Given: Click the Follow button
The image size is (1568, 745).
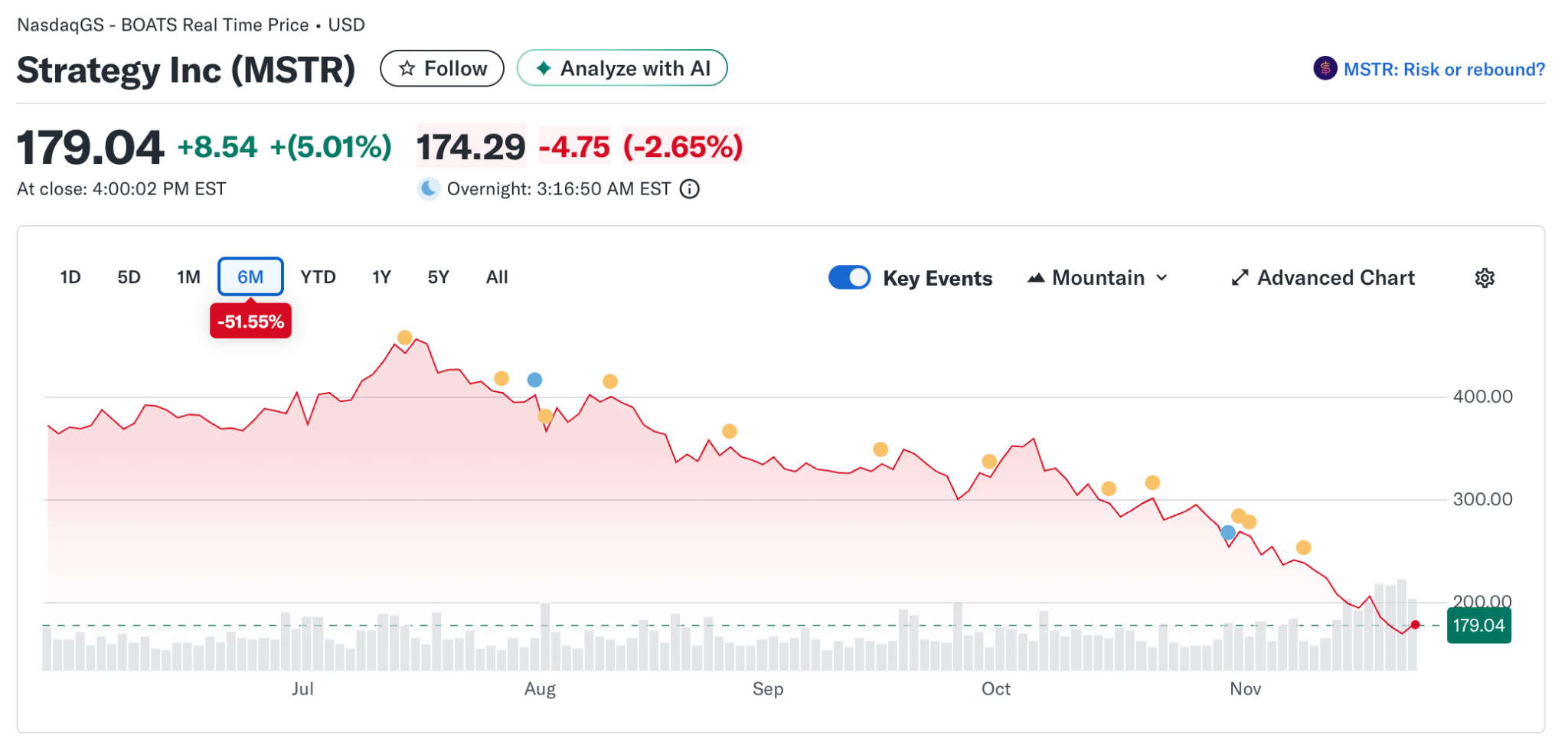Looking at the screenshot, I should click(x=443, y=68).
